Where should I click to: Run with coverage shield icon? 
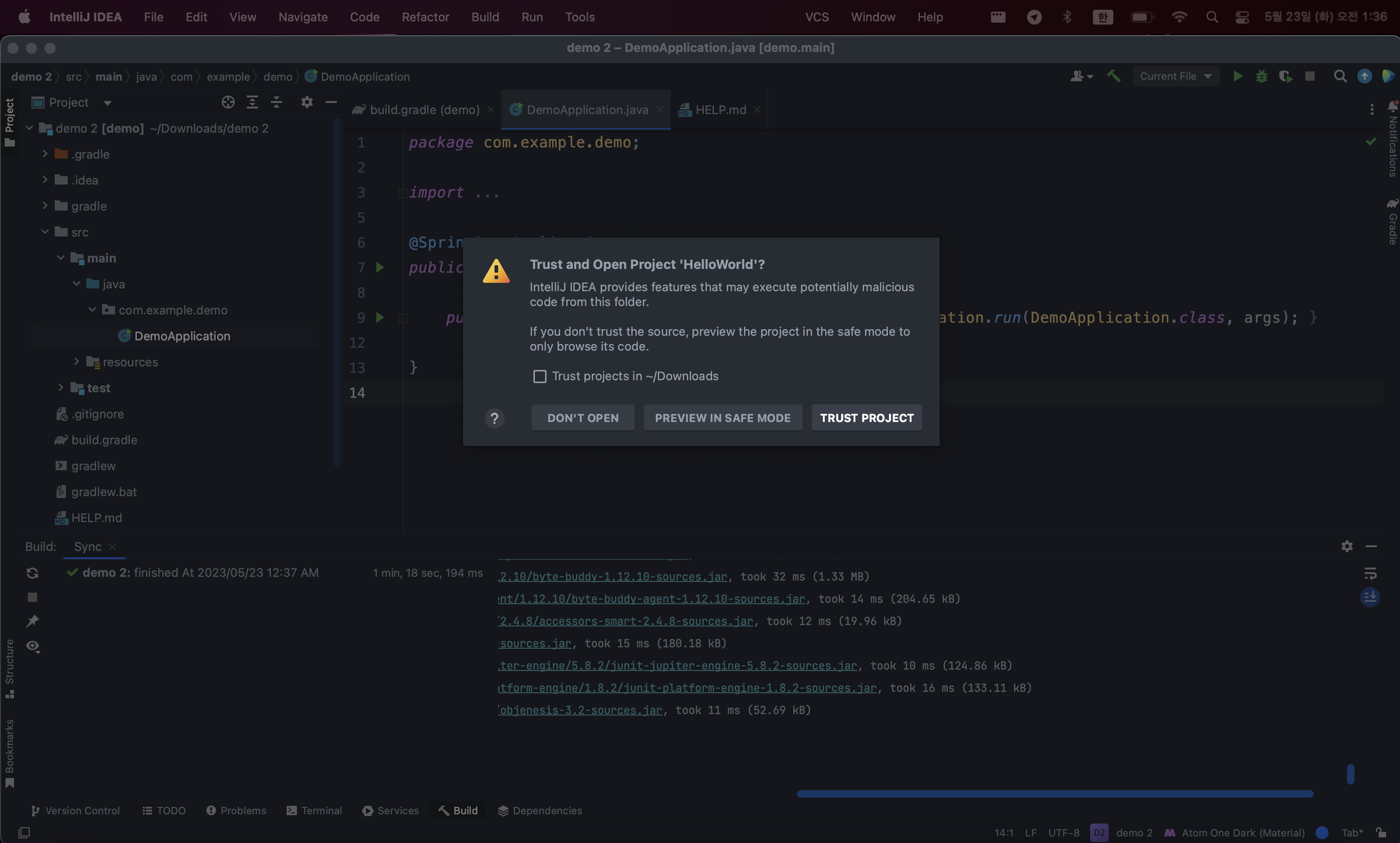pos(1285,76)
